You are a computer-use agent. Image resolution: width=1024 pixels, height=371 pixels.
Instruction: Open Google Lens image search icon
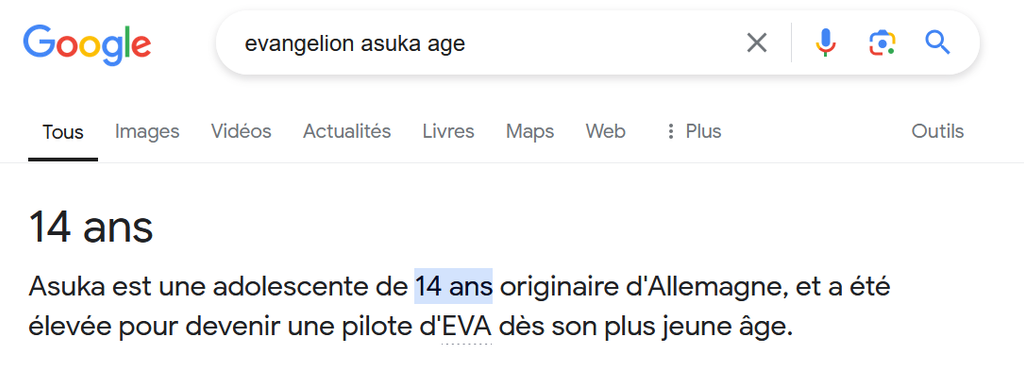click(882, 43)
